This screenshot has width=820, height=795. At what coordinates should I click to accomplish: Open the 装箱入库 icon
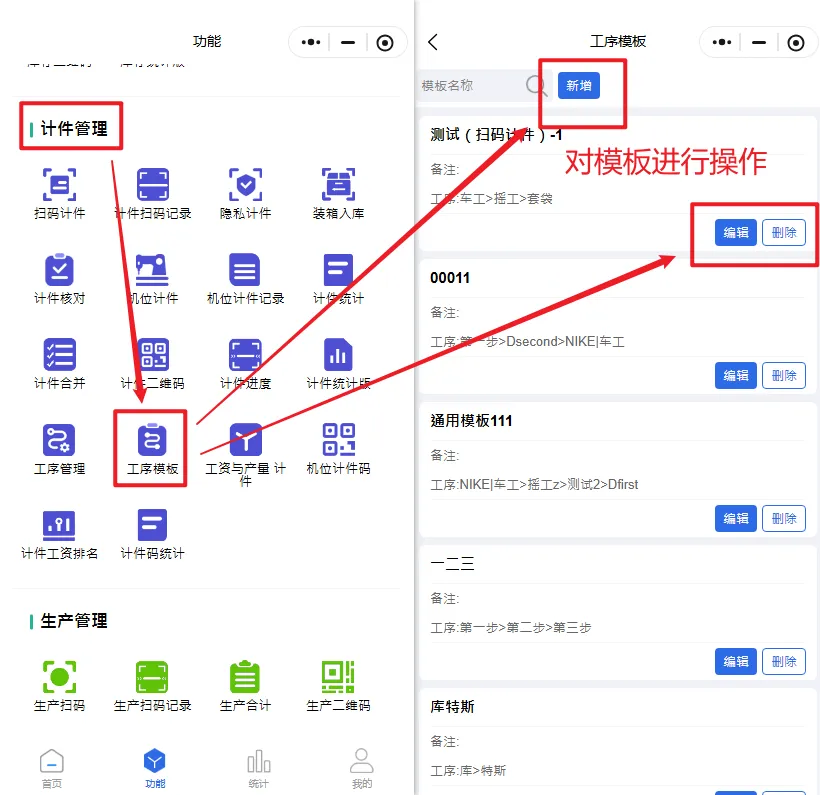338,185
